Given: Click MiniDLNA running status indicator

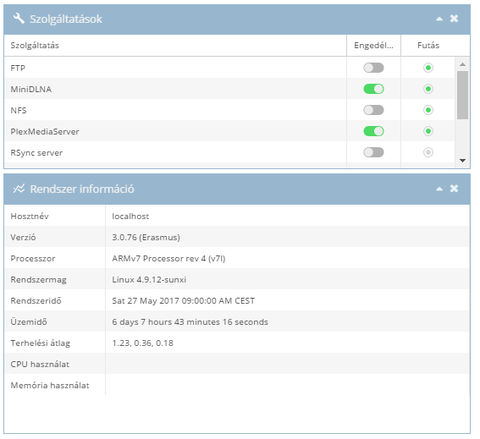Looking at the screenshot, I should coord(428,89).
